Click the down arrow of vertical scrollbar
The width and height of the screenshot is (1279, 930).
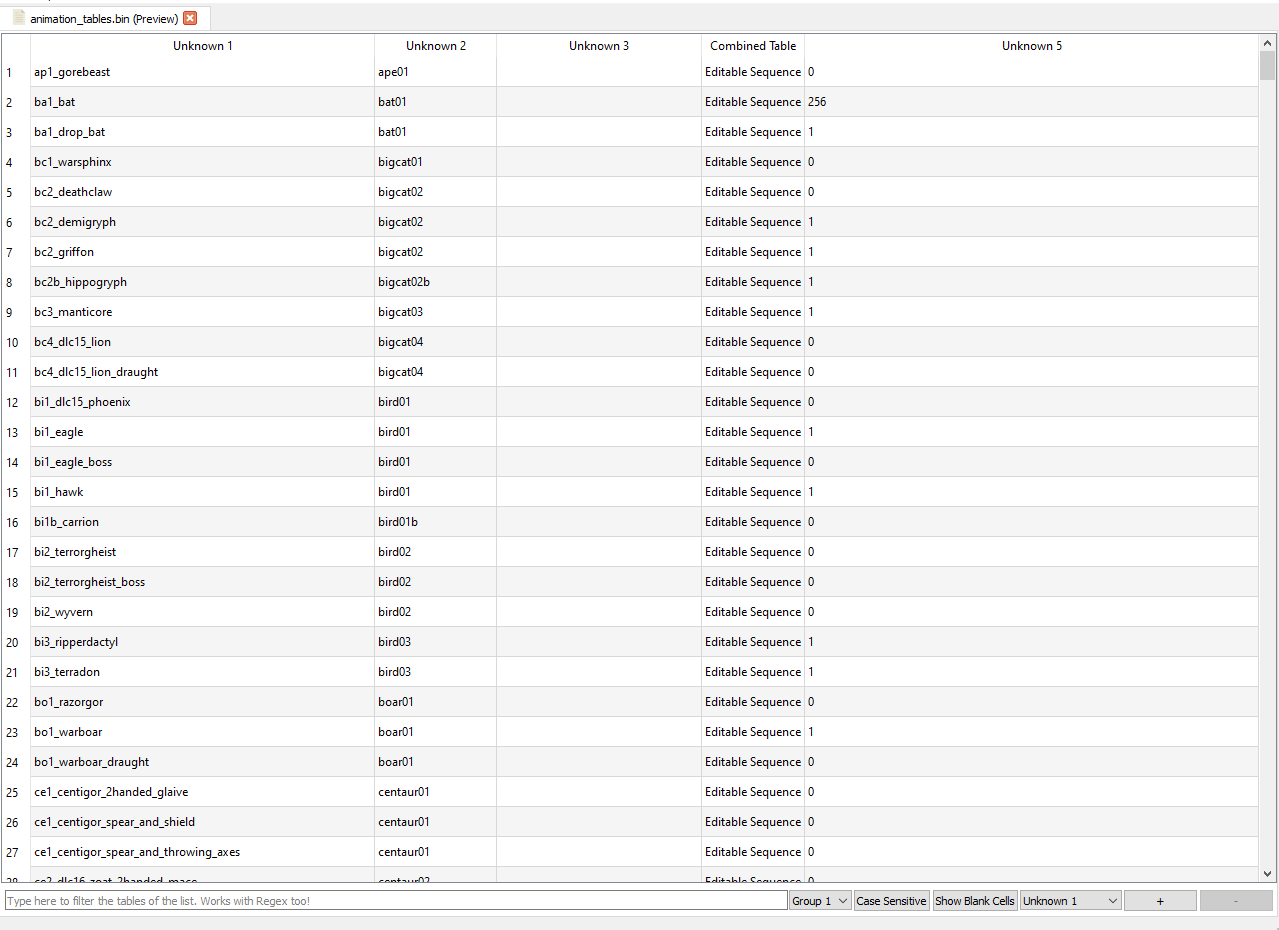(1268, 873)
